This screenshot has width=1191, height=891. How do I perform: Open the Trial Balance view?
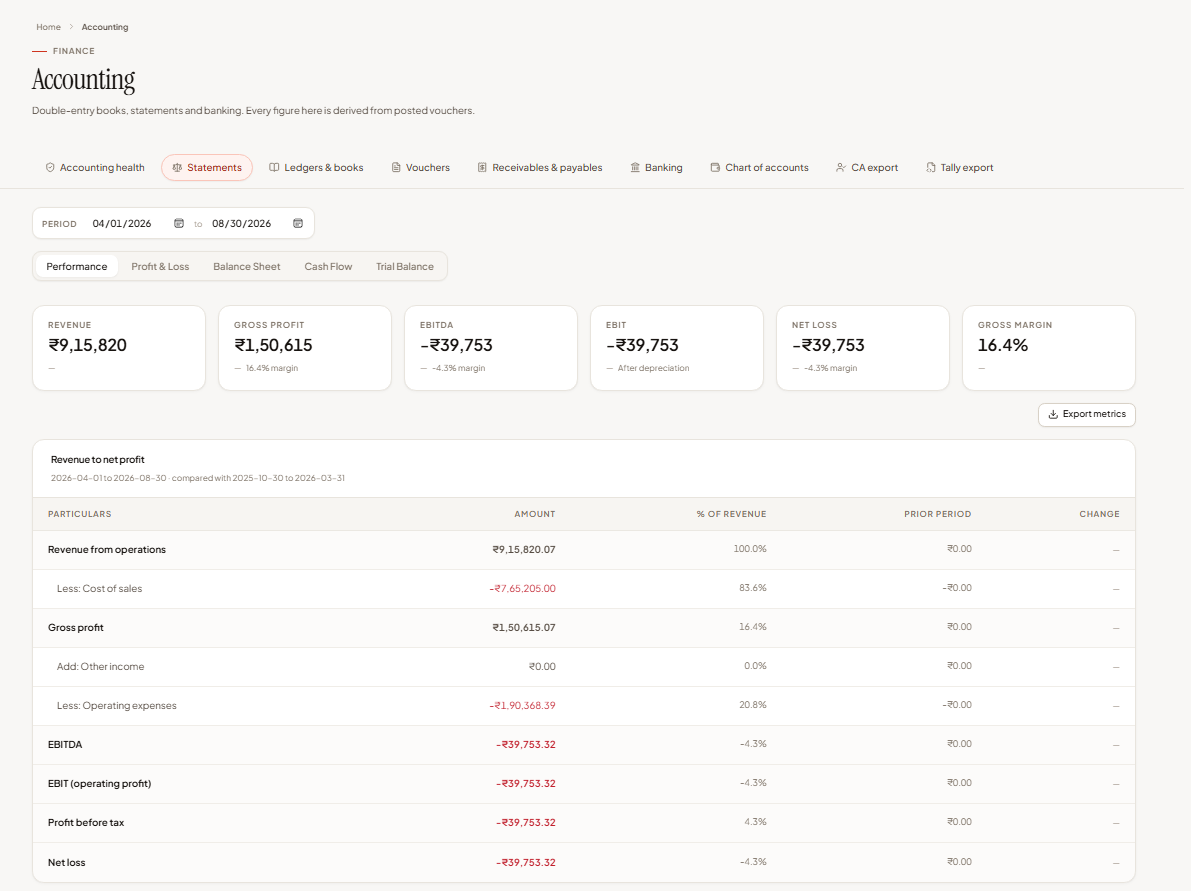pos(405,267)
